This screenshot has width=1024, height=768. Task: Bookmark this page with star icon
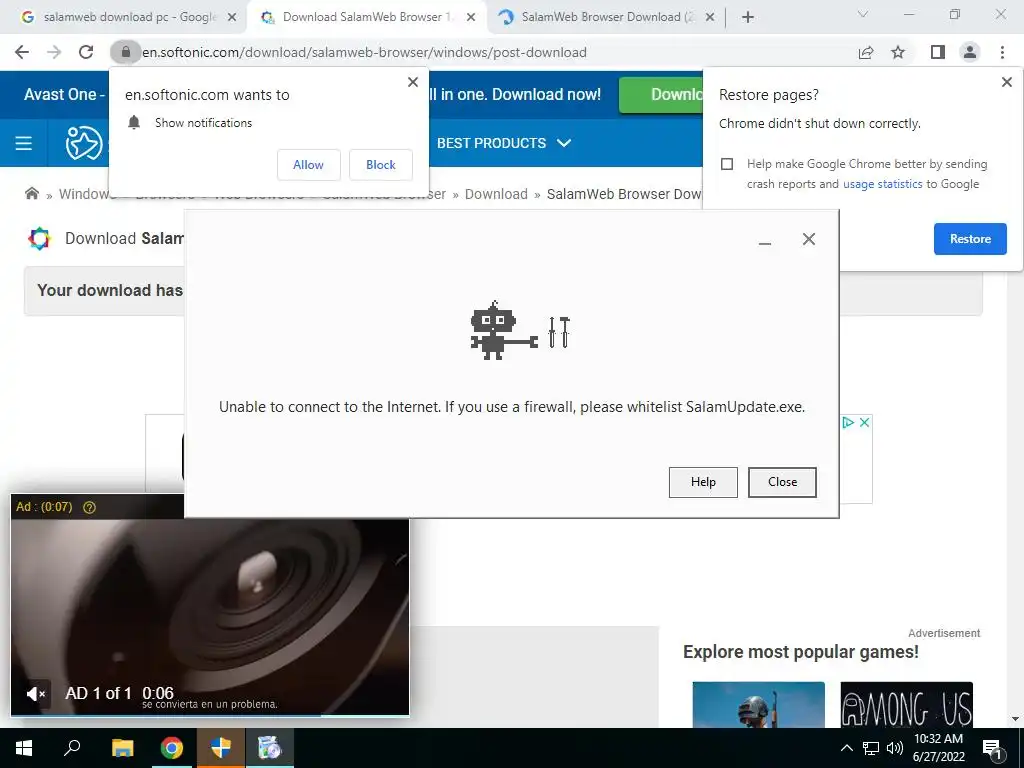pos(899,52)
